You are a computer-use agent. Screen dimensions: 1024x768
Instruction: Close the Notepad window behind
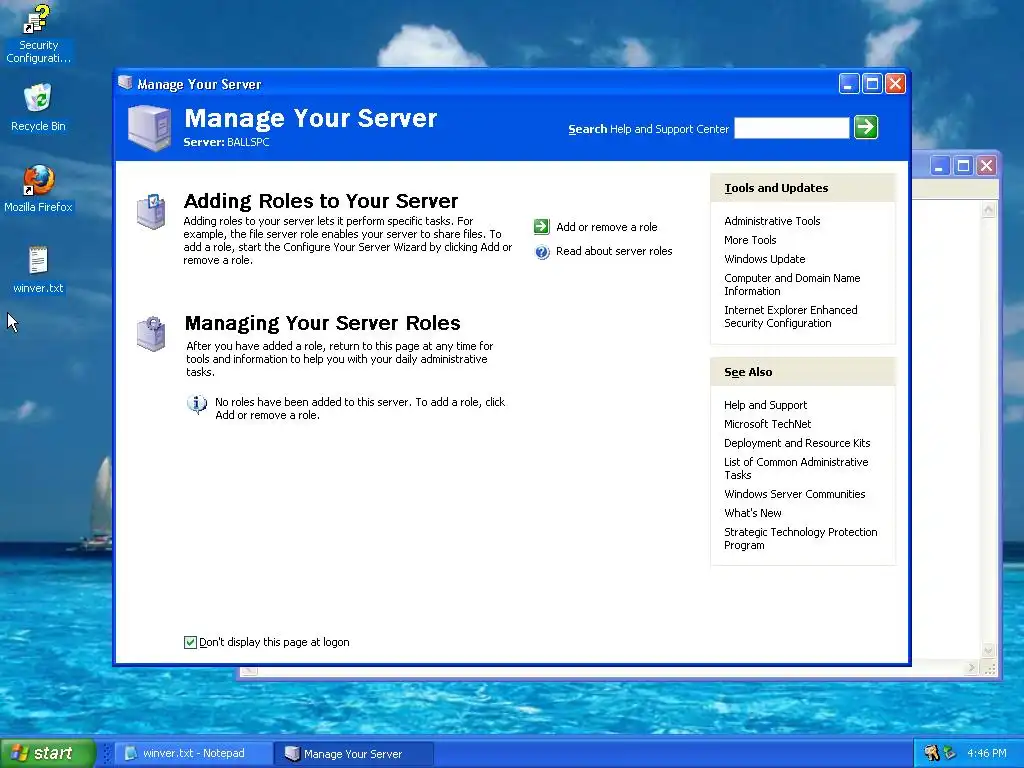pyautogui.click(x=986, y=166)
